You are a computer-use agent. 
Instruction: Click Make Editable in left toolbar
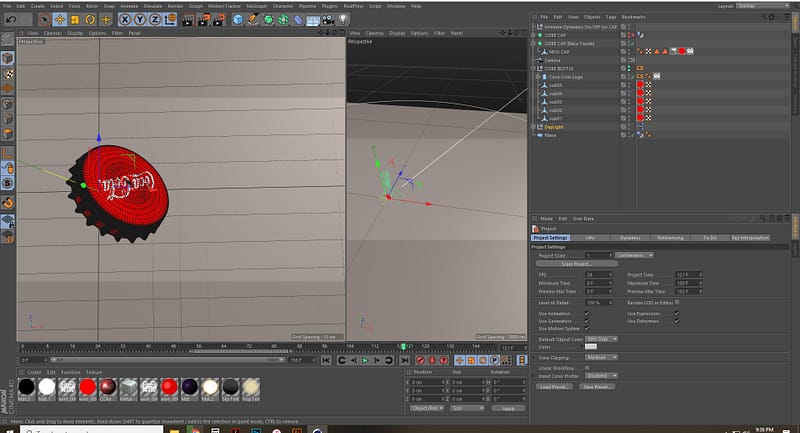8,39
